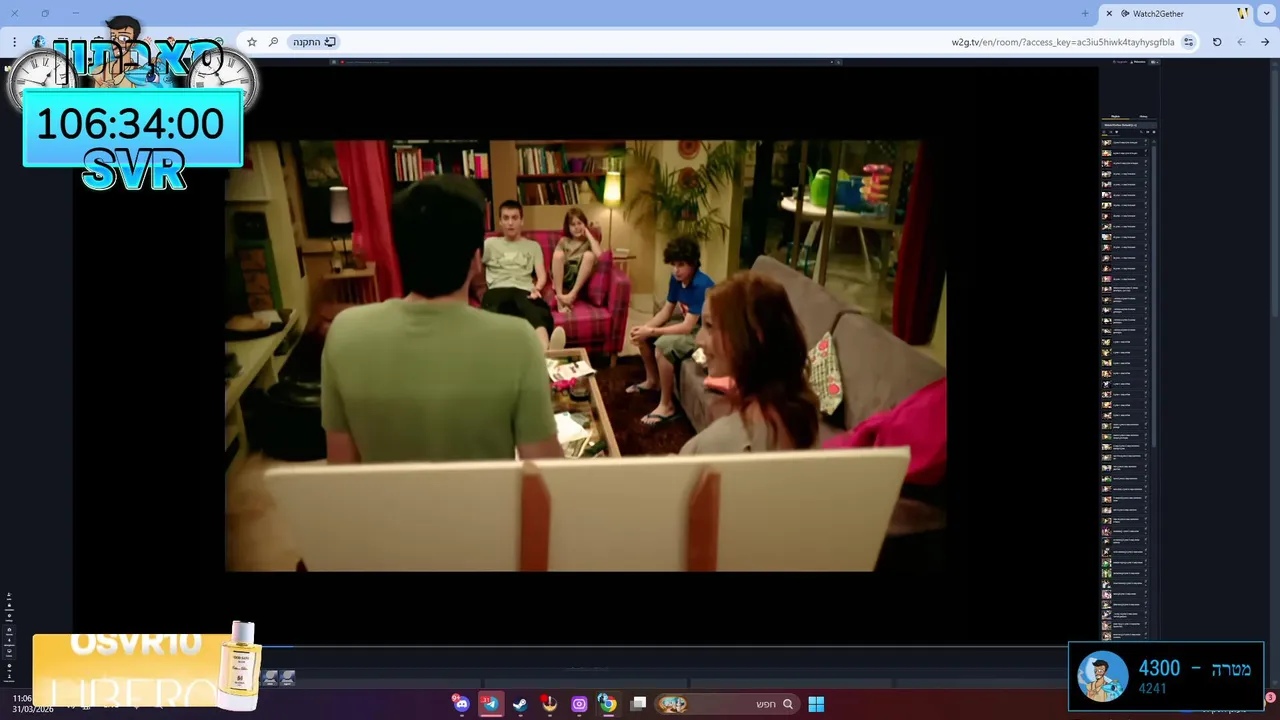Image resolution: width=1280 pixels, height=720 pixels.
Task: Click the taskbar search box חפש
Action: pos(727,704)
